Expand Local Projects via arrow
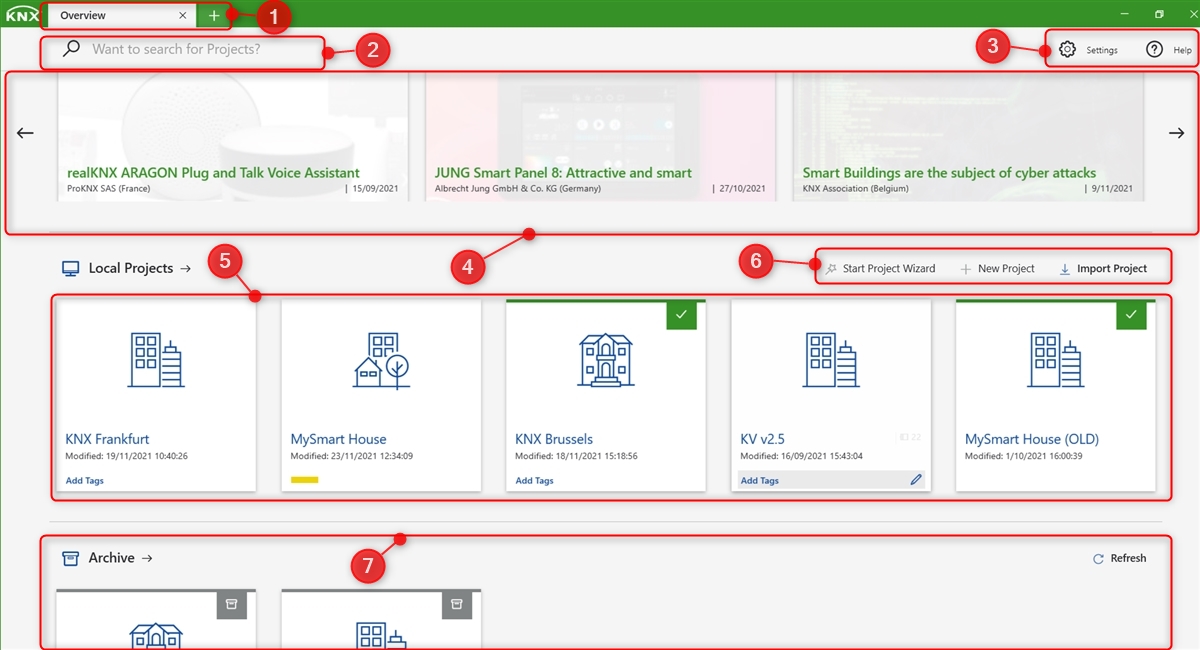1200x650 pixels. [x=185, y=268]
